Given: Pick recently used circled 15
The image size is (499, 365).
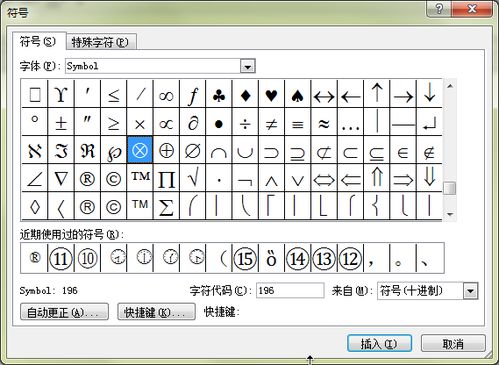Looking at the screenshot, I should pyautogui.click(x=245, y=258).
